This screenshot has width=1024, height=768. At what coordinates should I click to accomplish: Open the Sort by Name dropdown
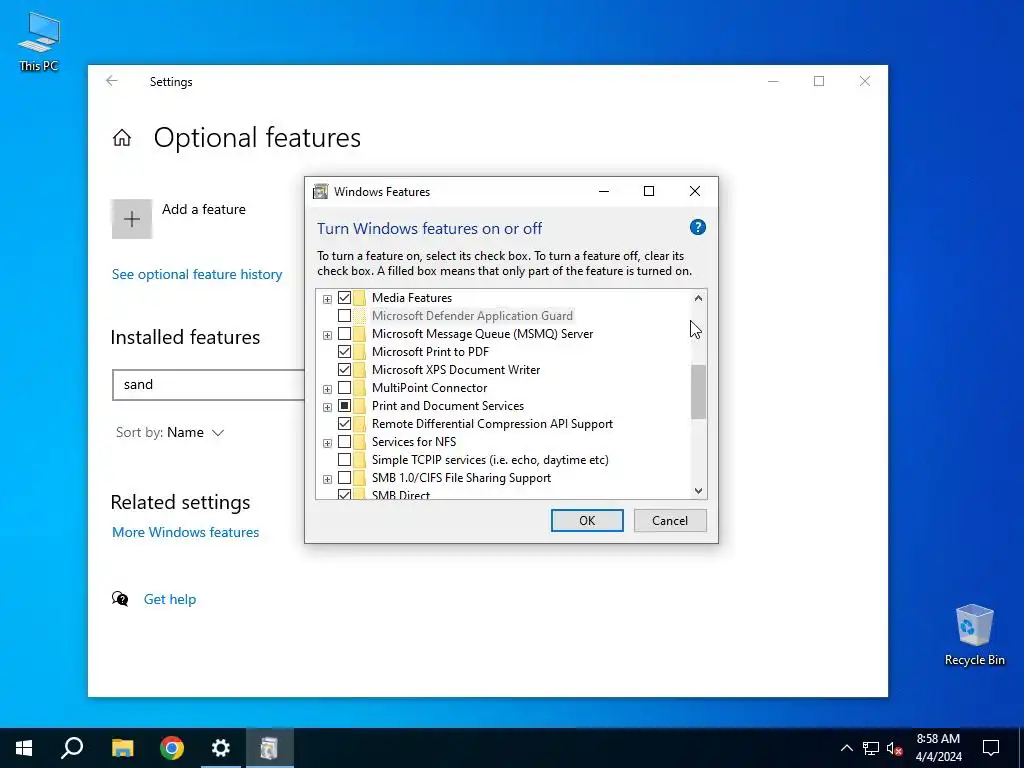[x=170, y=432]
